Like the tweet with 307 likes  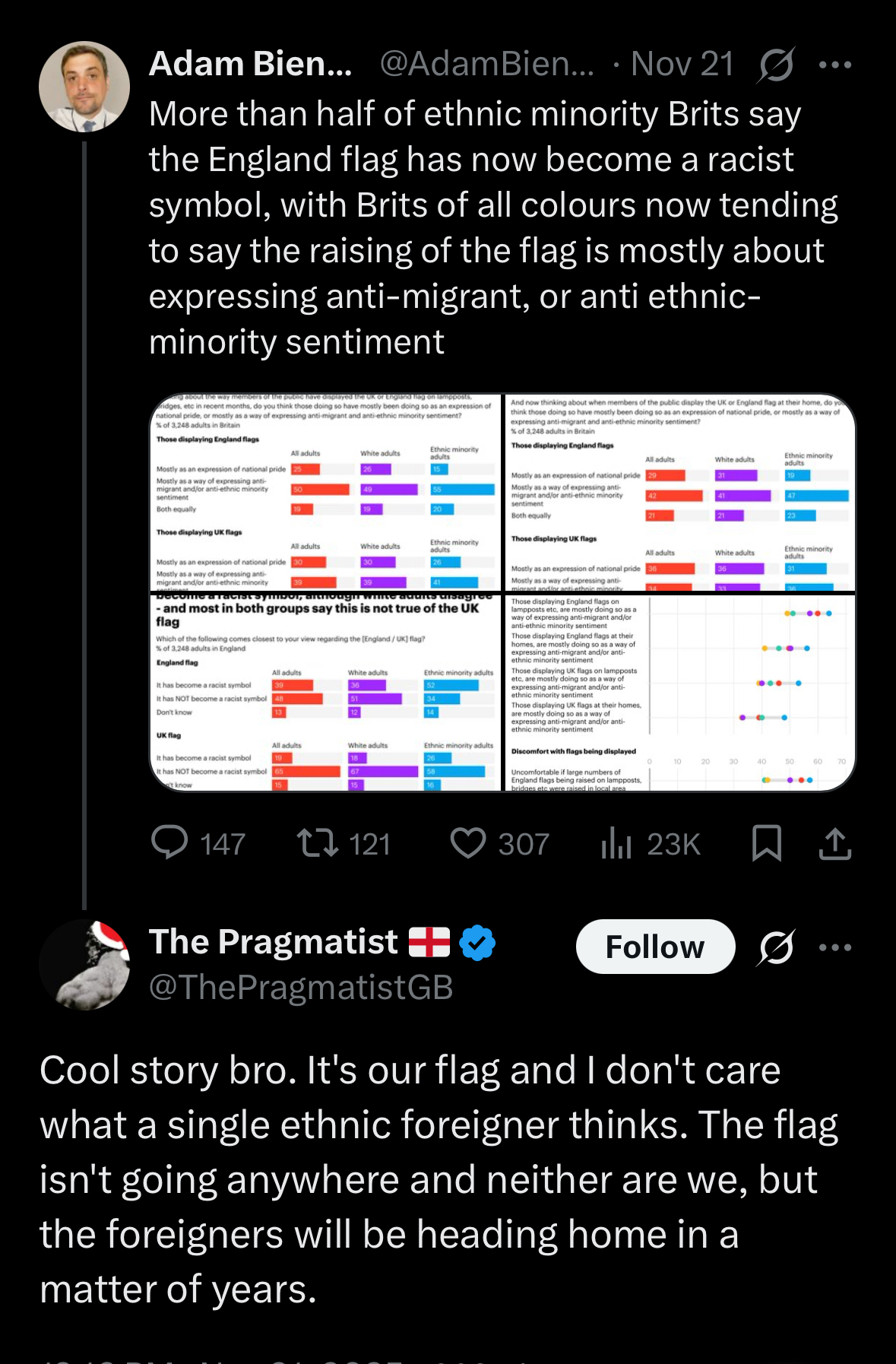pyautogui.click(x=468, y=842)
